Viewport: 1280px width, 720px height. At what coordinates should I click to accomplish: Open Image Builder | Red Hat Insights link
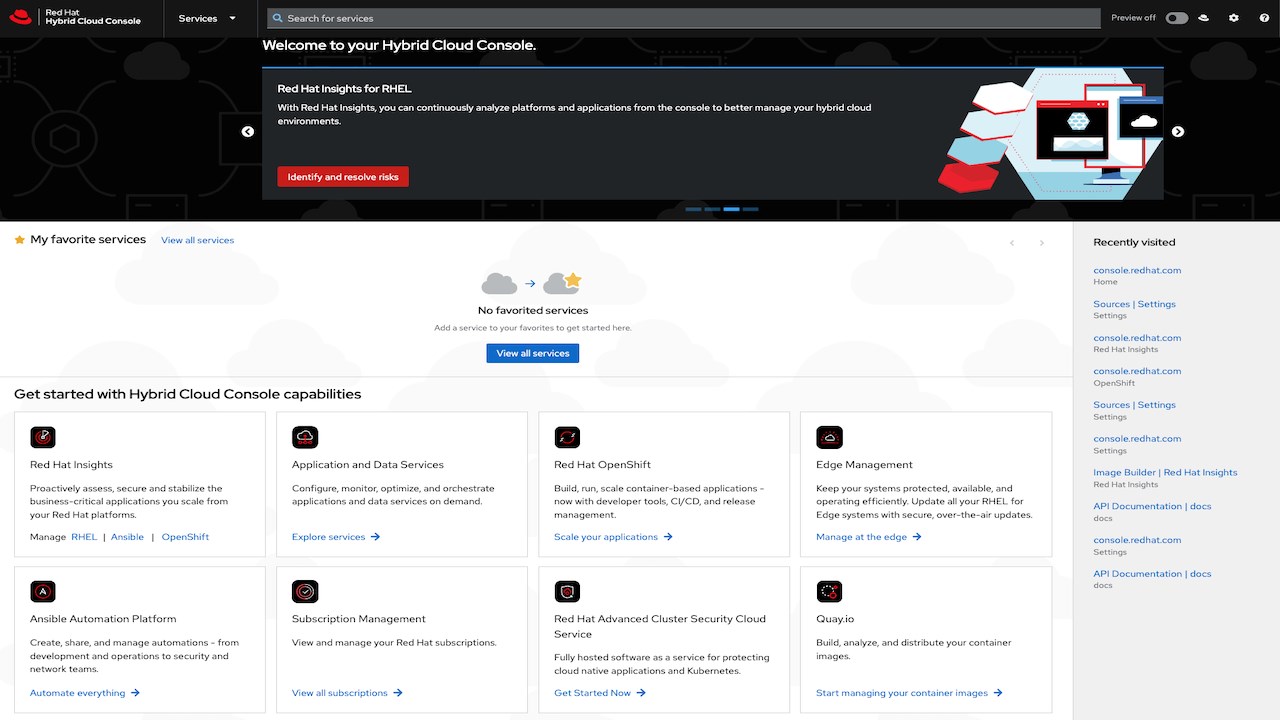point(1165,472)
